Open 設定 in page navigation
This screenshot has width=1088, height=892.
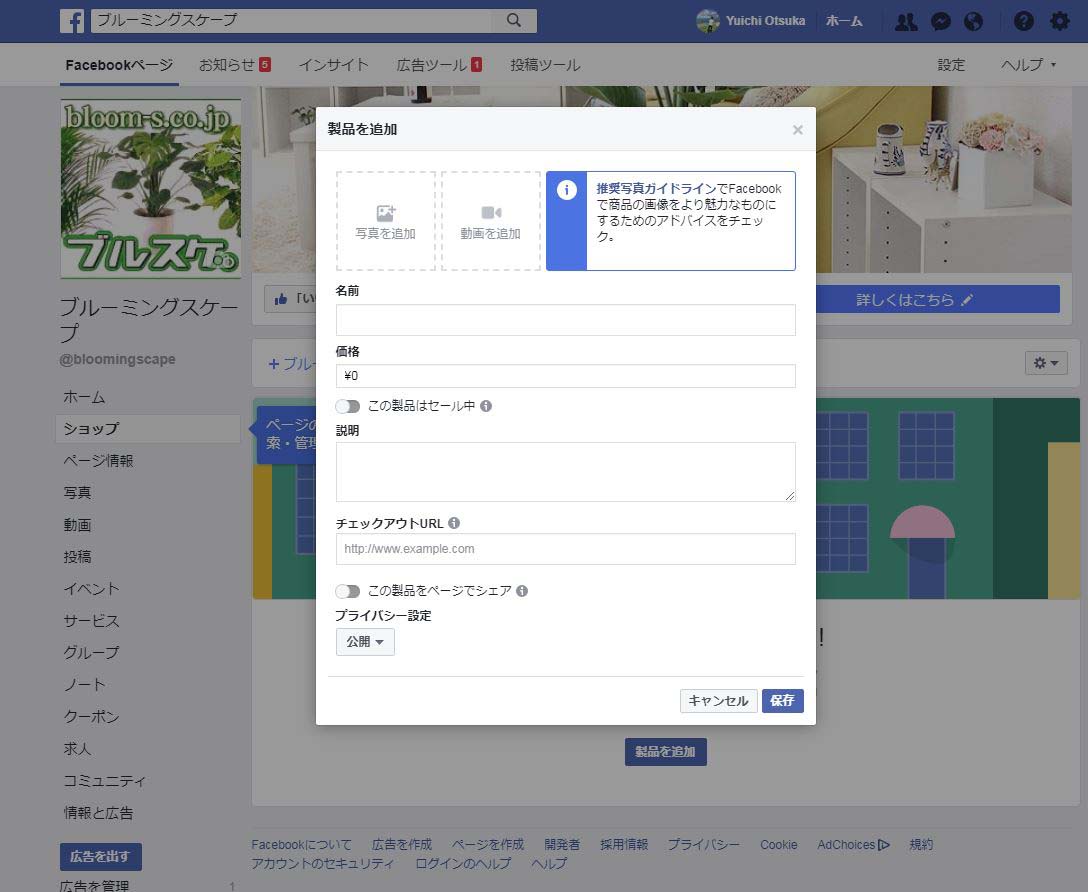951,65
